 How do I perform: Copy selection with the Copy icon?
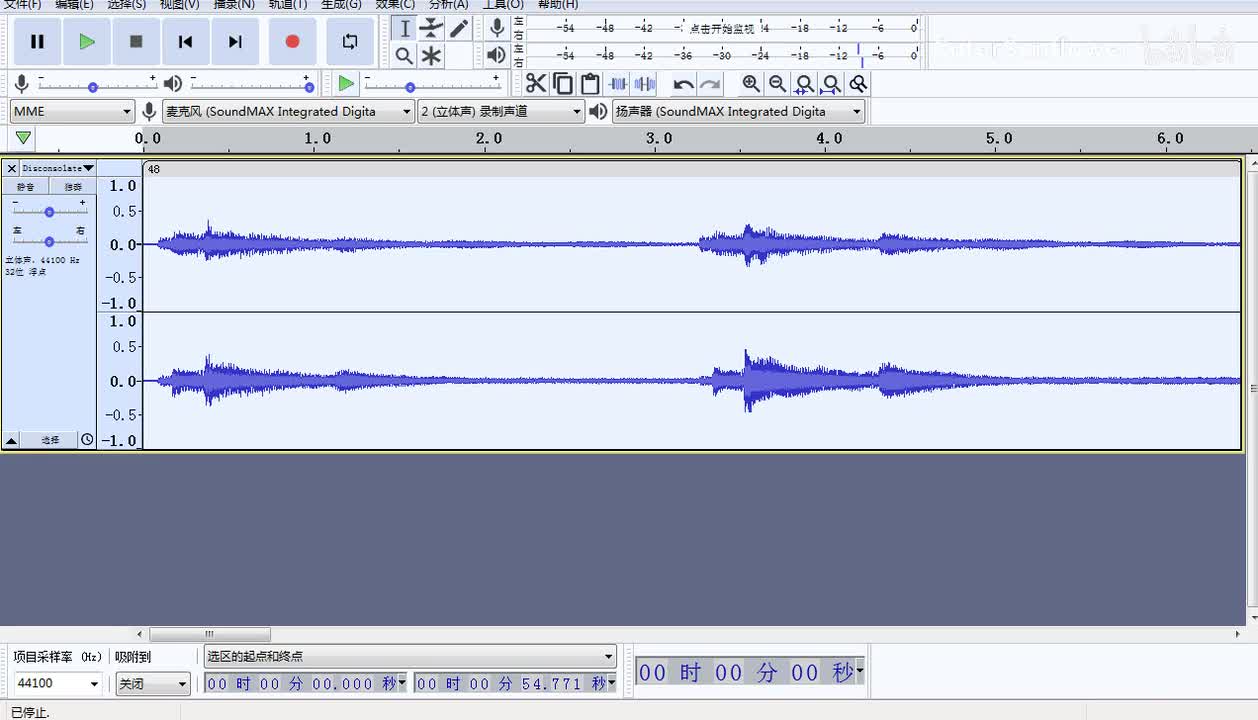pos(563,84)
